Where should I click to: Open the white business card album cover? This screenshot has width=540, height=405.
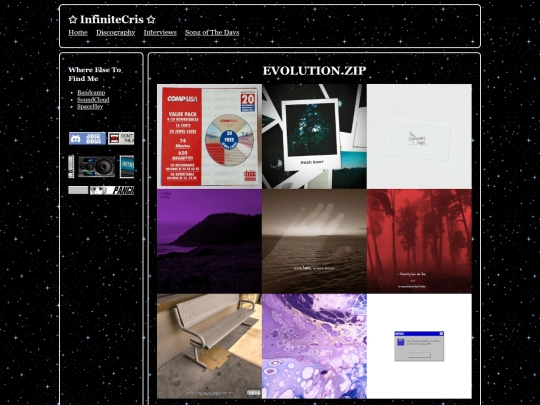(419, 136)
